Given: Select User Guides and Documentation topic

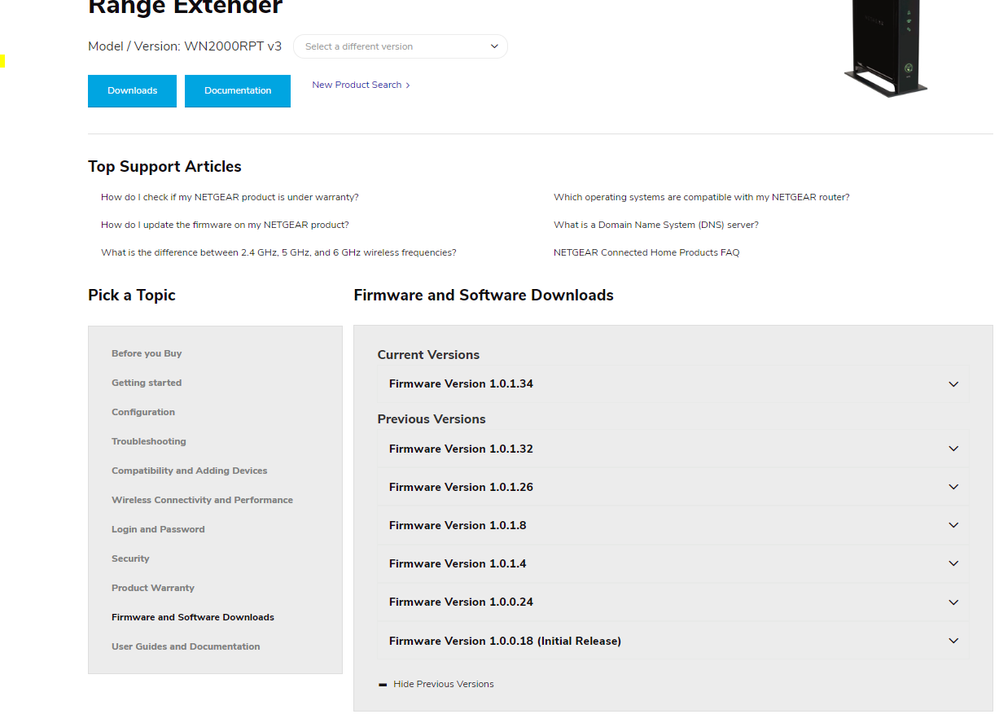Looking at the screenshot, I should click(x=185, y=646).
